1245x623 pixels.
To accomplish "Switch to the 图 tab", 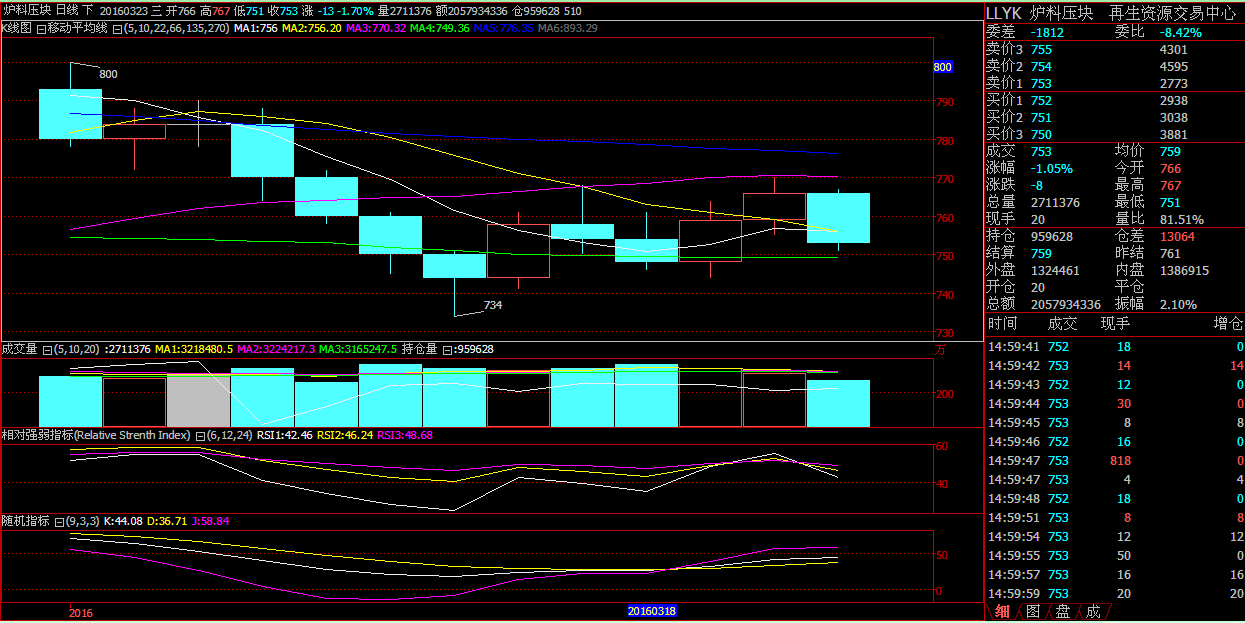I will 1033,611.
